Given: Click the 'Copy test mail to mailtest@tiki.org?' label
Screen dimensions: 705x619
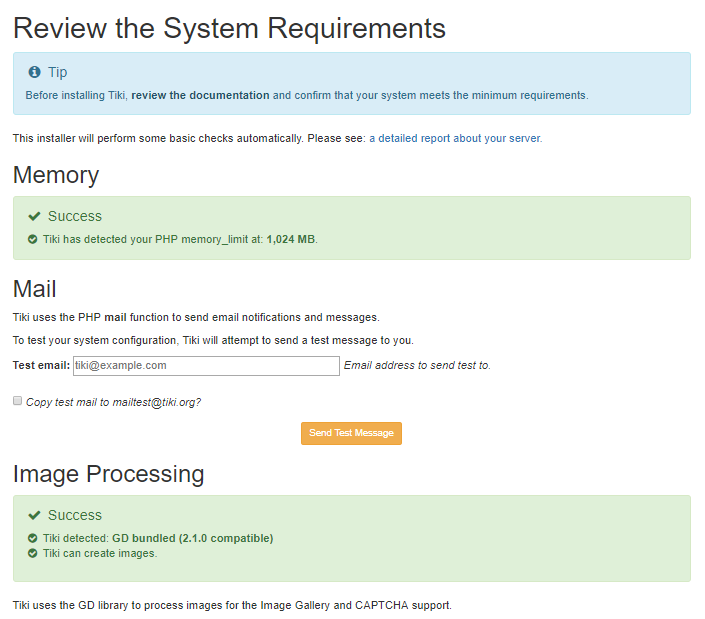Looking at the screenshot, I should 113,402.
